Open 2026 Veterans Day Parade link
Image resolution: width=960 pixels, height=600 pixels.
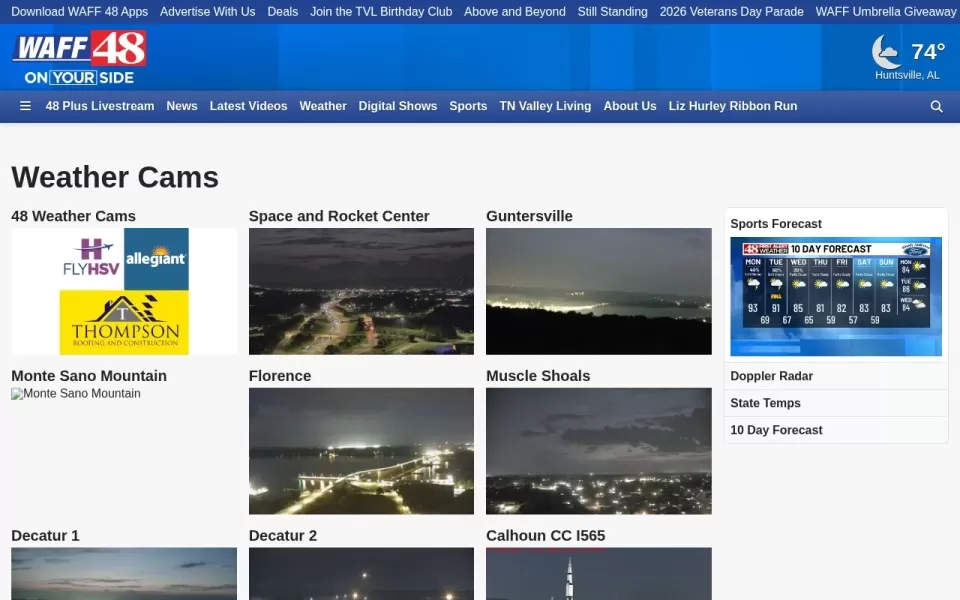(x=732, y=12)
